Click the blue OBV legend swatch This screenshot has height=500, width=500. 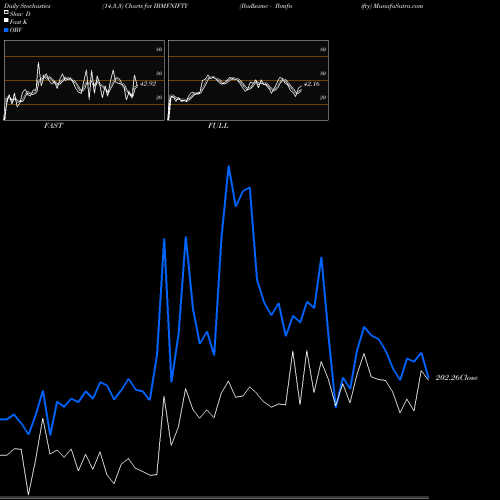6,30
